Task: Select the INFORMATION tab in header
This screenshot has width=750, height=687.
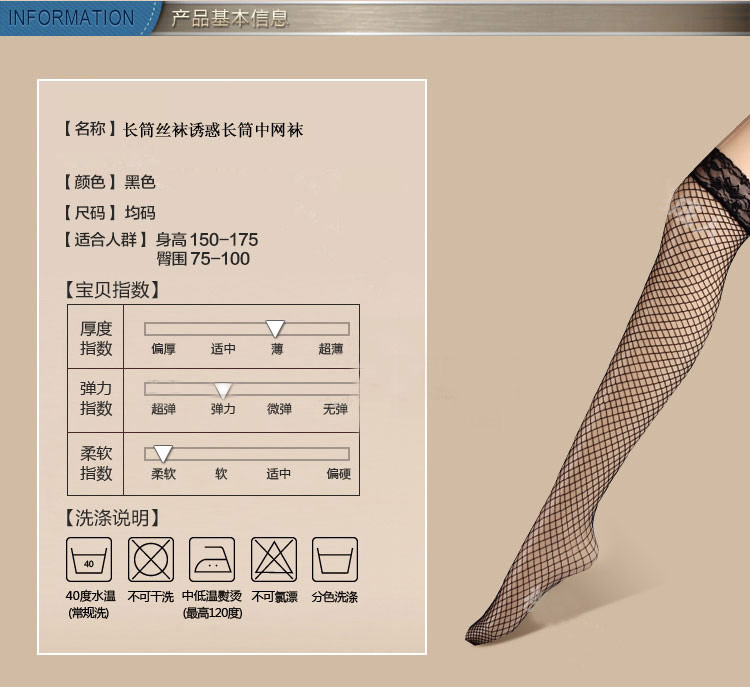Action: (71, 17)
